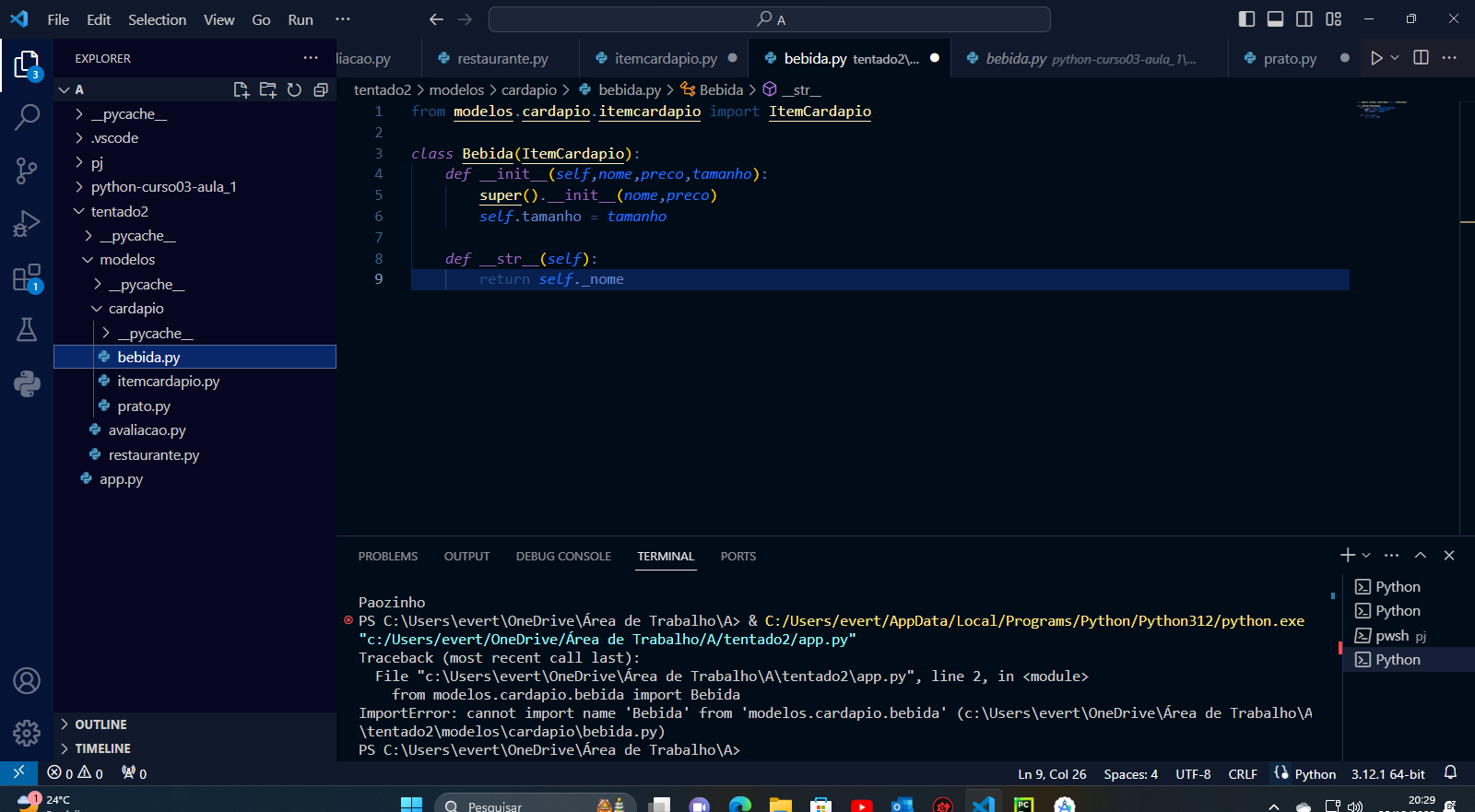Viewport: 1475px width, 812px height.
Task: Open new terminal profile dropdown arrow
Action: tap(1366, 555)
